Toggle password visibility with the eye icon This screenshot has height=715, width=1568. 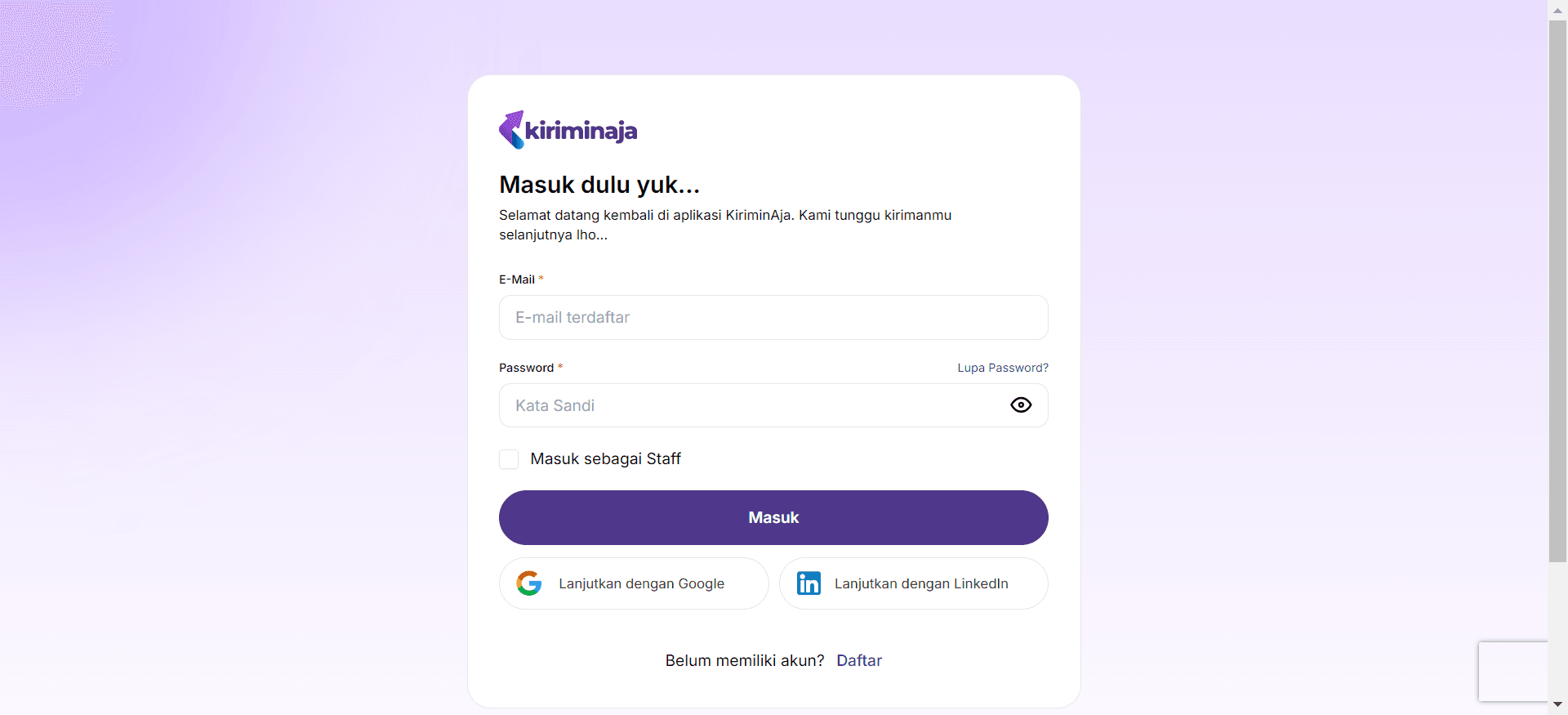pos(1021,405)
